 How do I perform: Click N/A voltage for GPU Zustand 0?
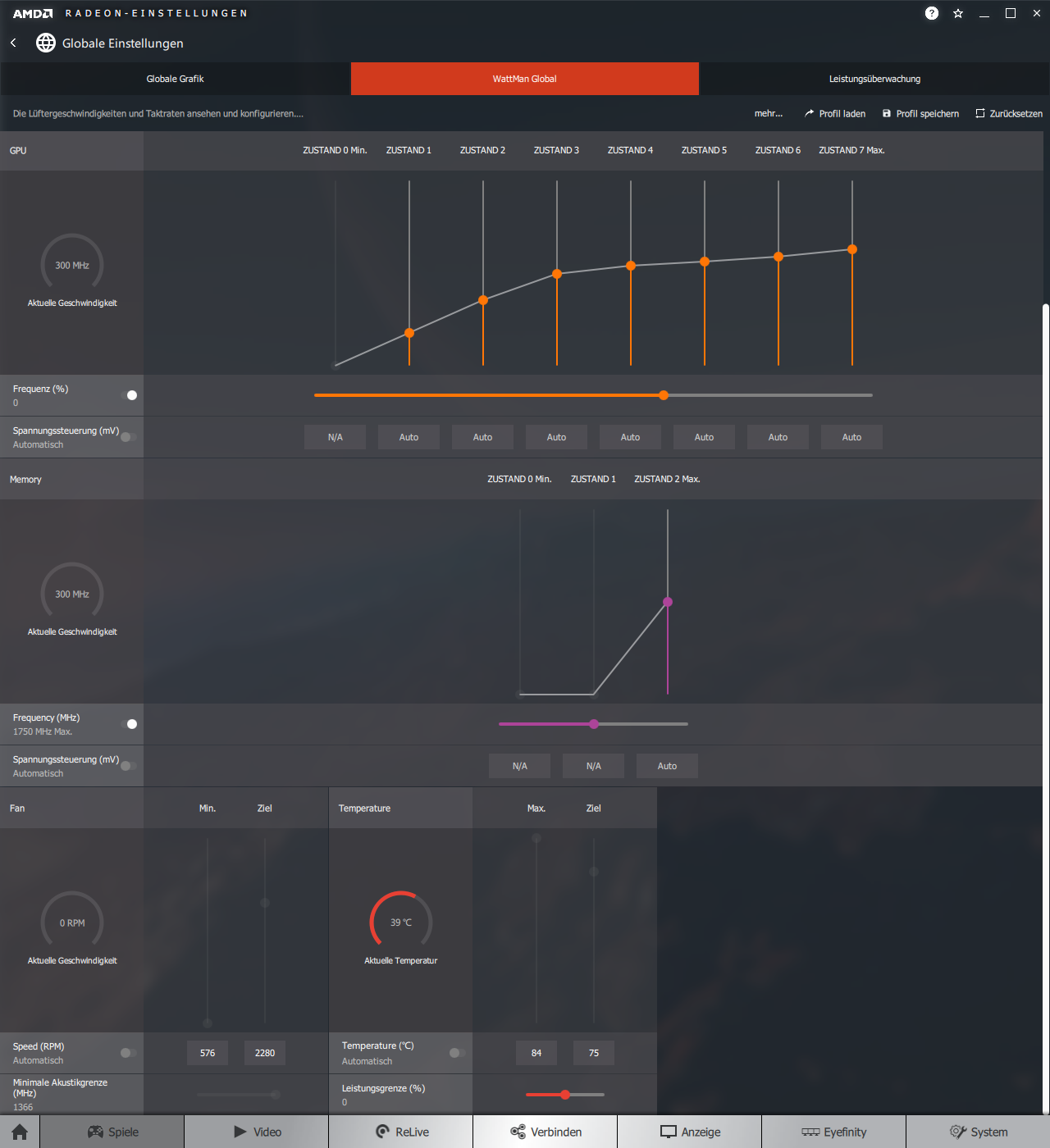[335, 437]
